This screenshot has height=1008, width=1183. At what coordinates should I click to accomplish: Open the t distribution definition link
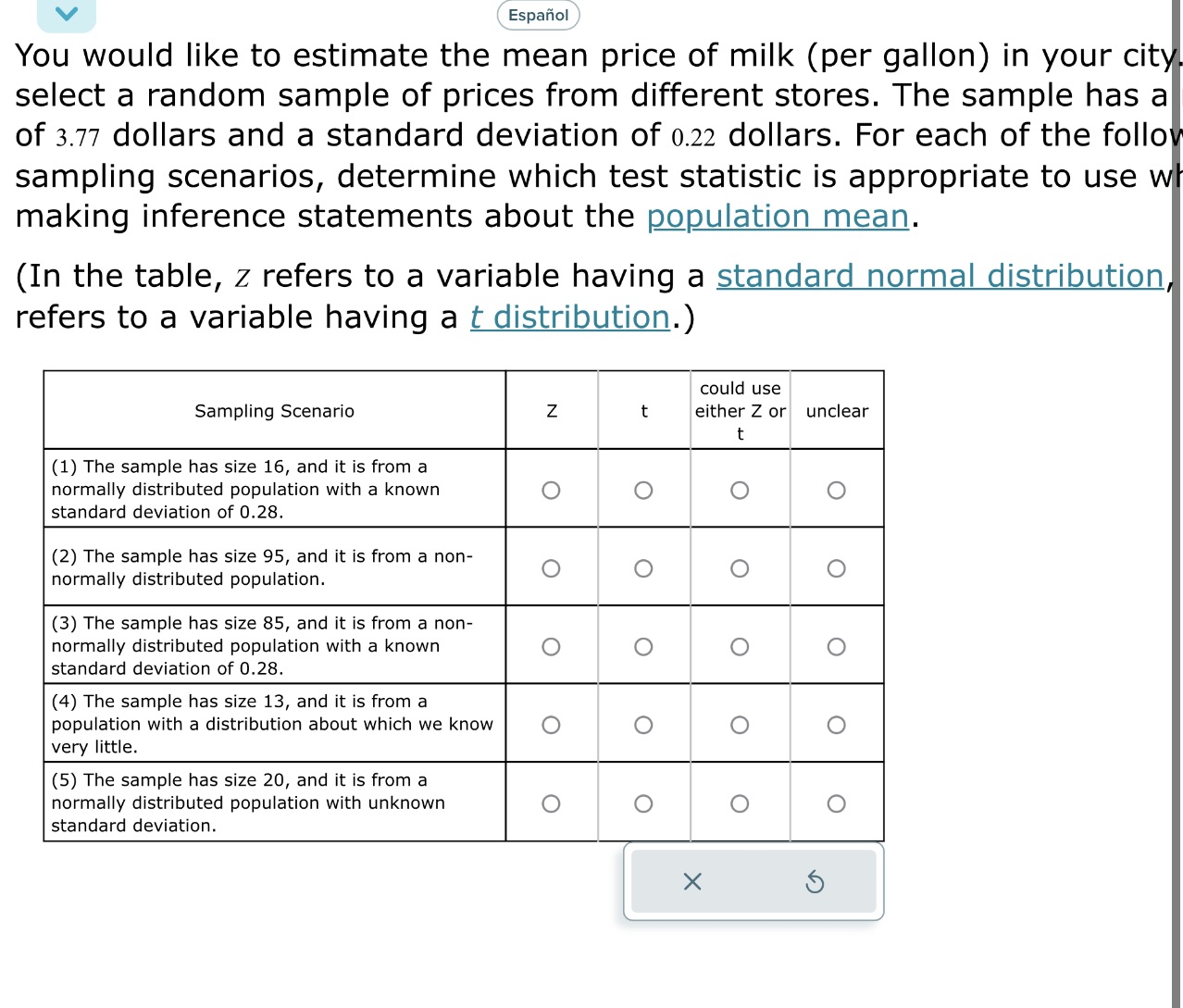point(569,317)
